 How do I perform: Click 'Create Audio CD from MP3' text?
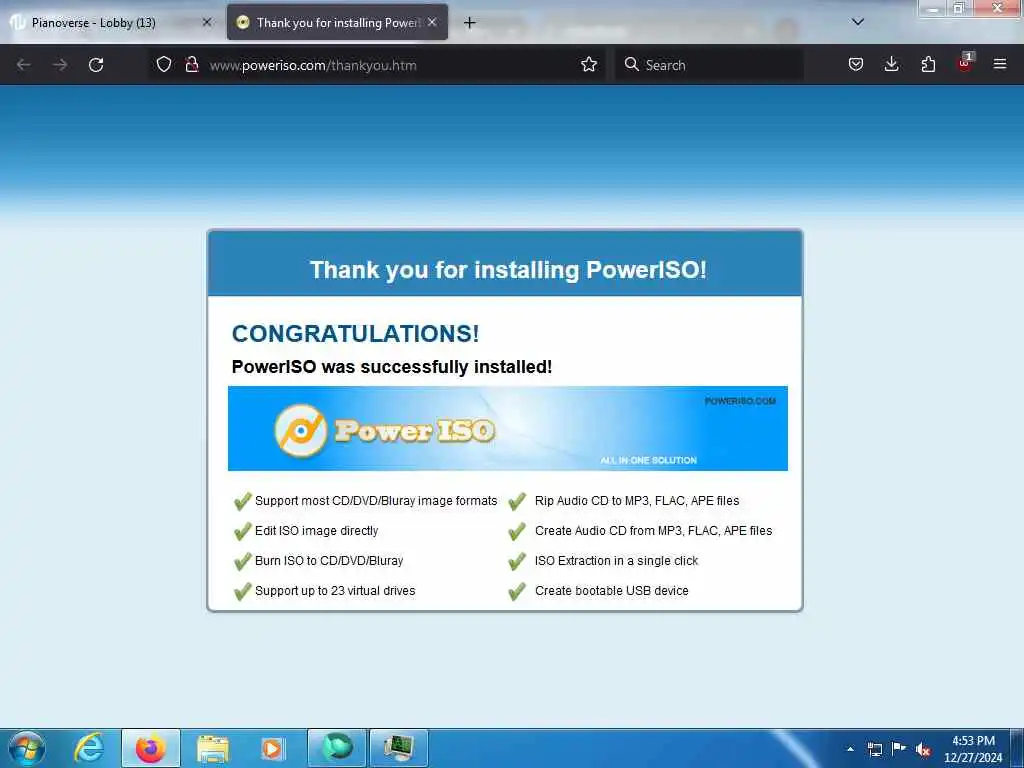tap(653, 531)
